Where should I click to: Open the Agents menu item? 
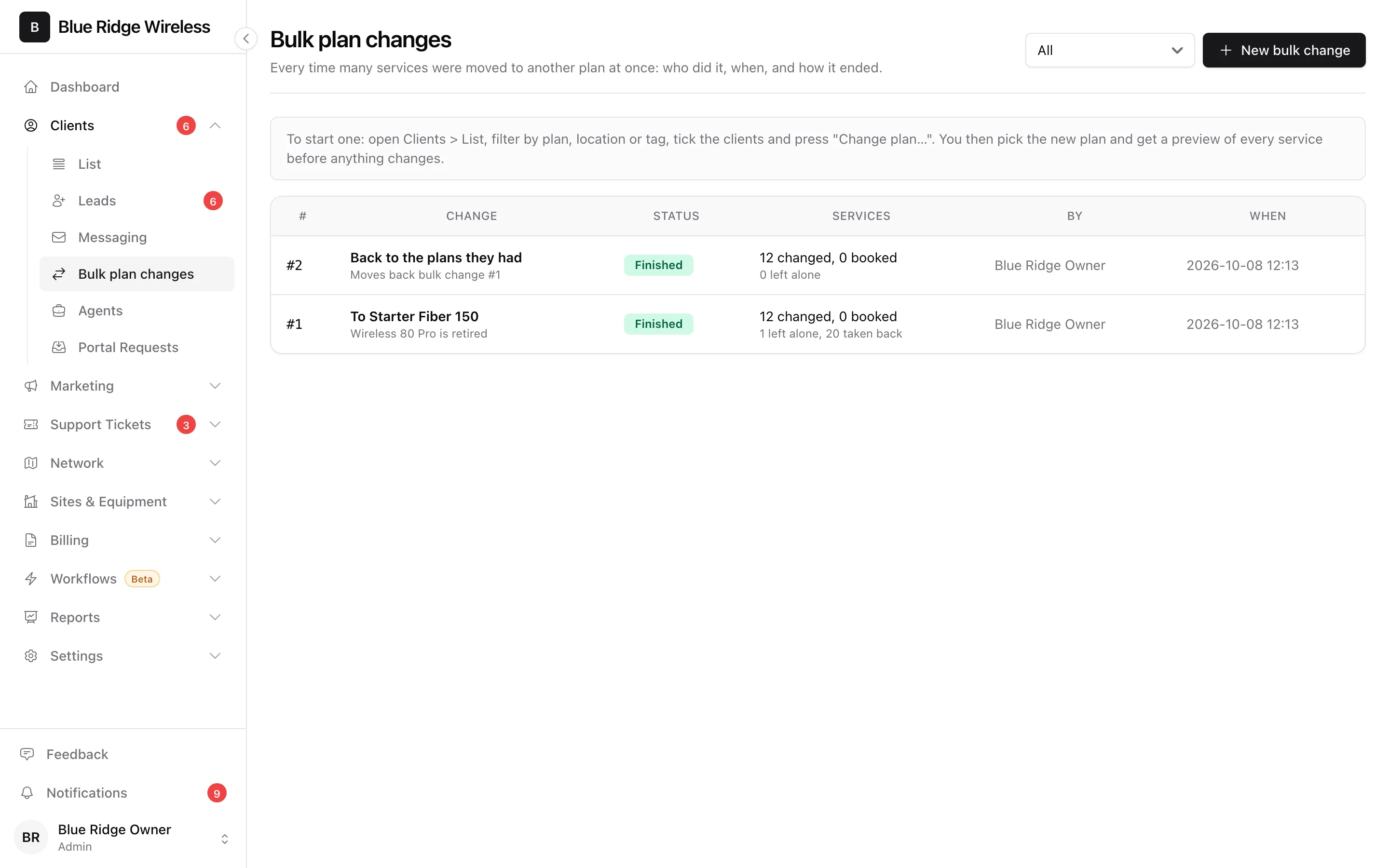(136, 311)
